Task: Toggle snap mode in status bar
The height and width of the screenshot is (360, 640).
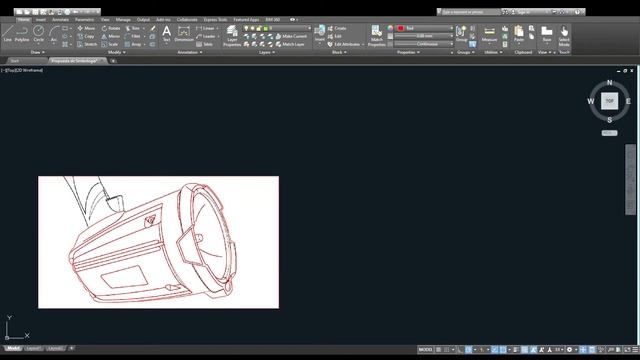Action: [x=447, y=349]
